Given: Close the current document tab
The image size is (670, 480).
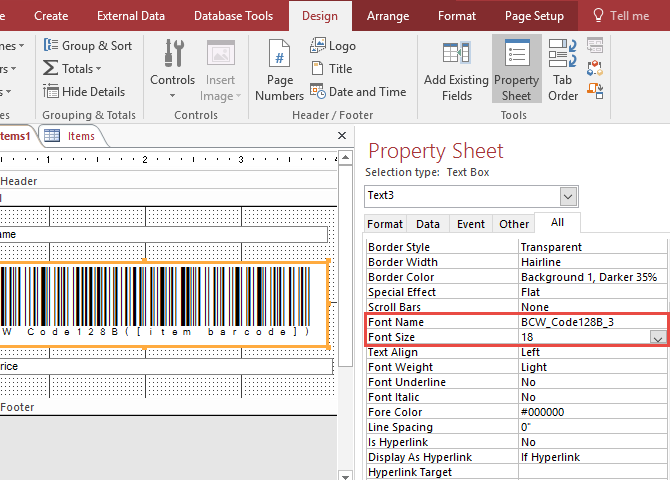Looking at the screenshot, I should pyautogui.click(x=342, y=135).
